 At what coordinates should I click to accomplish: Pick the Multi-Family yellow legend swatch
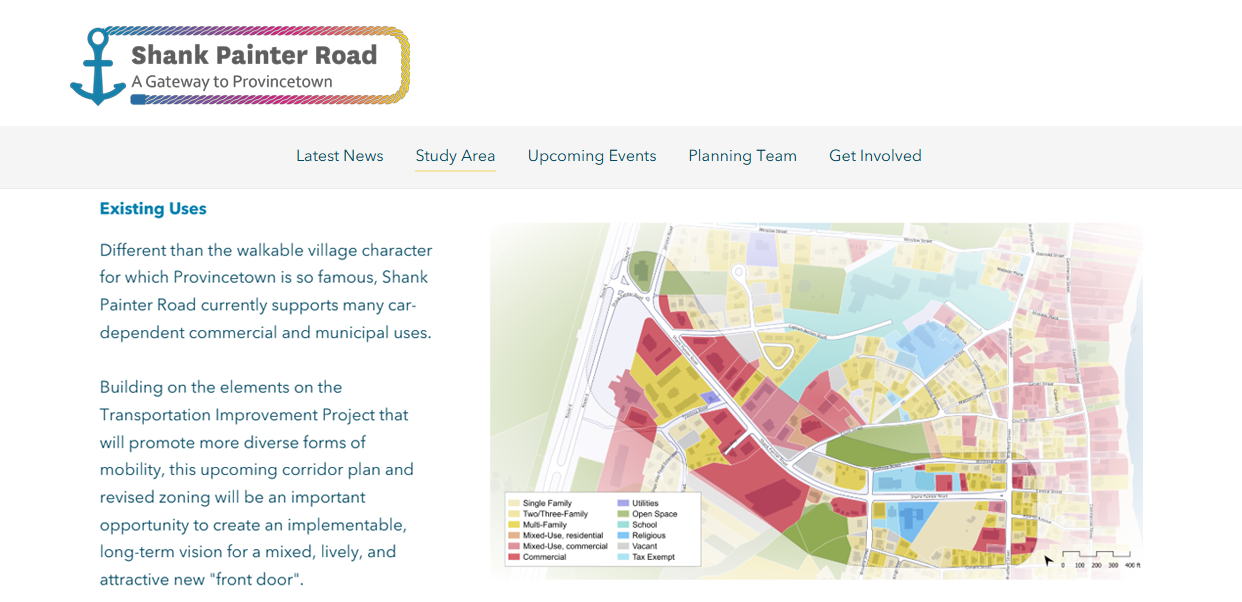pos(514,525)
